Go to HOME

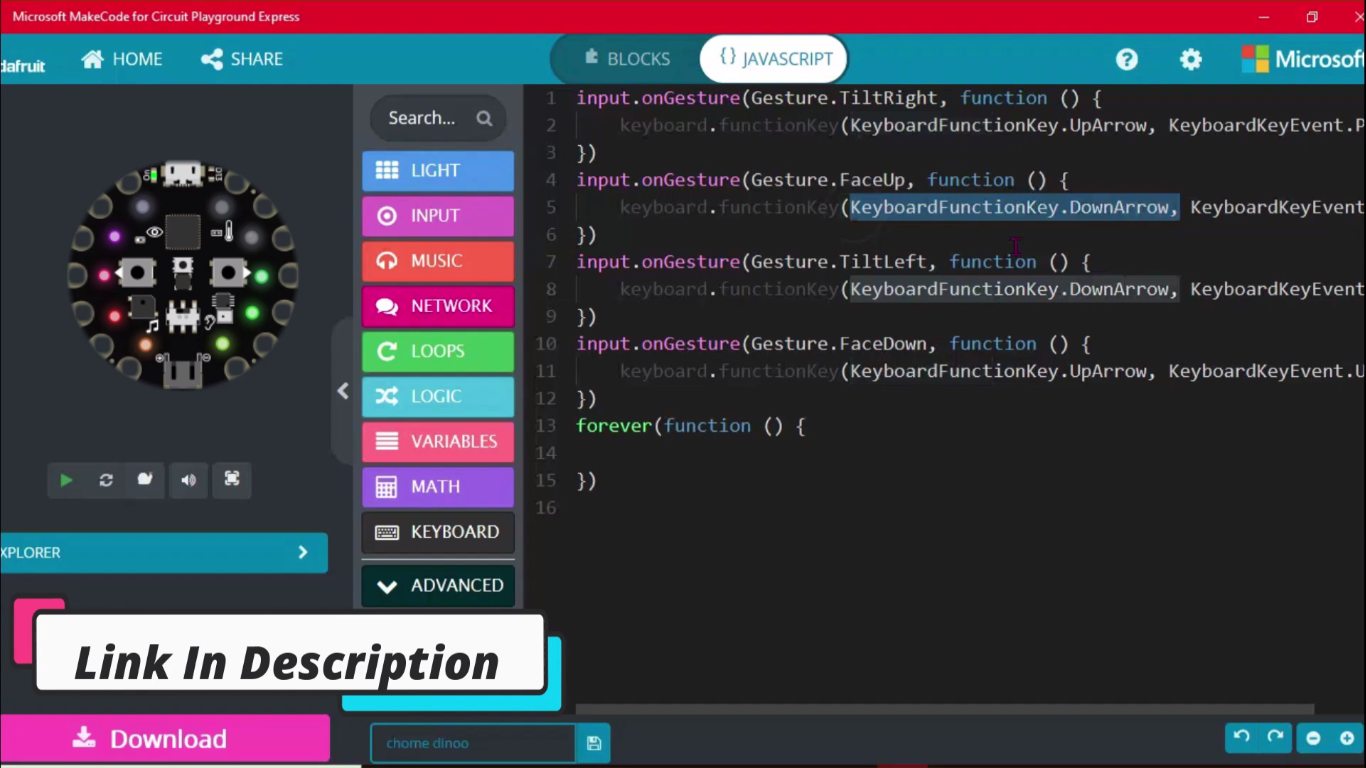pyautogui.click(x=122, y=59)
